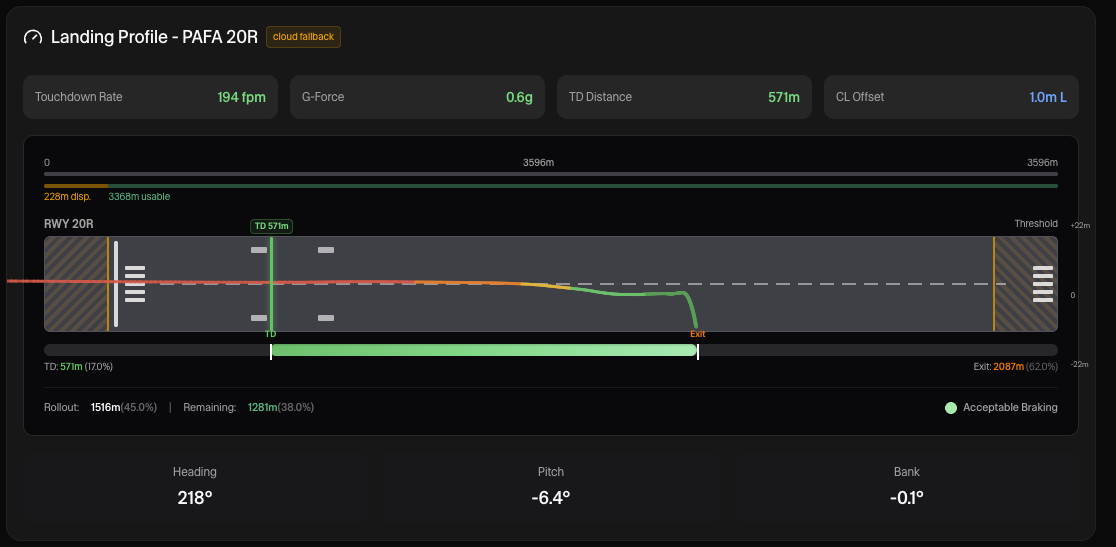Click the orange displaced threshold bar segment

pyautogui.click(x=76, y=186)
